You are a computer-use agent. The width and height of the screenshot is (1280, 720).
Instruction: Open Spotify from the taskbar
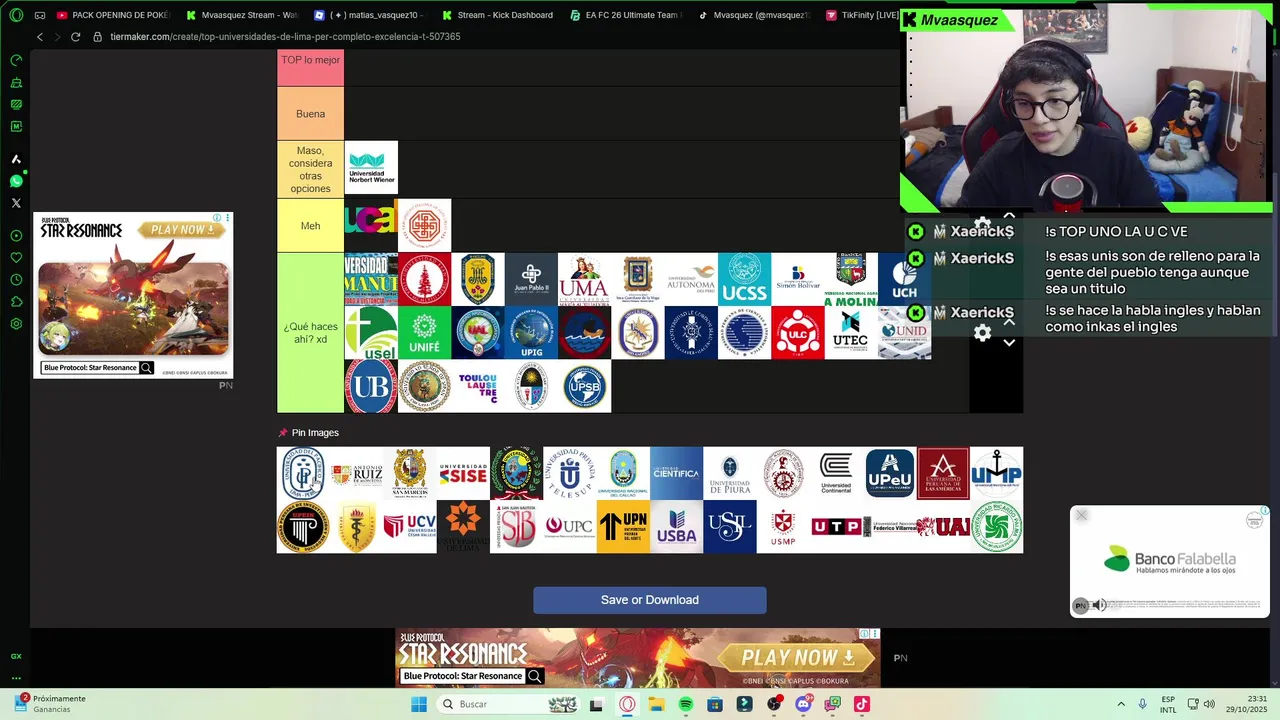point(686,704)
